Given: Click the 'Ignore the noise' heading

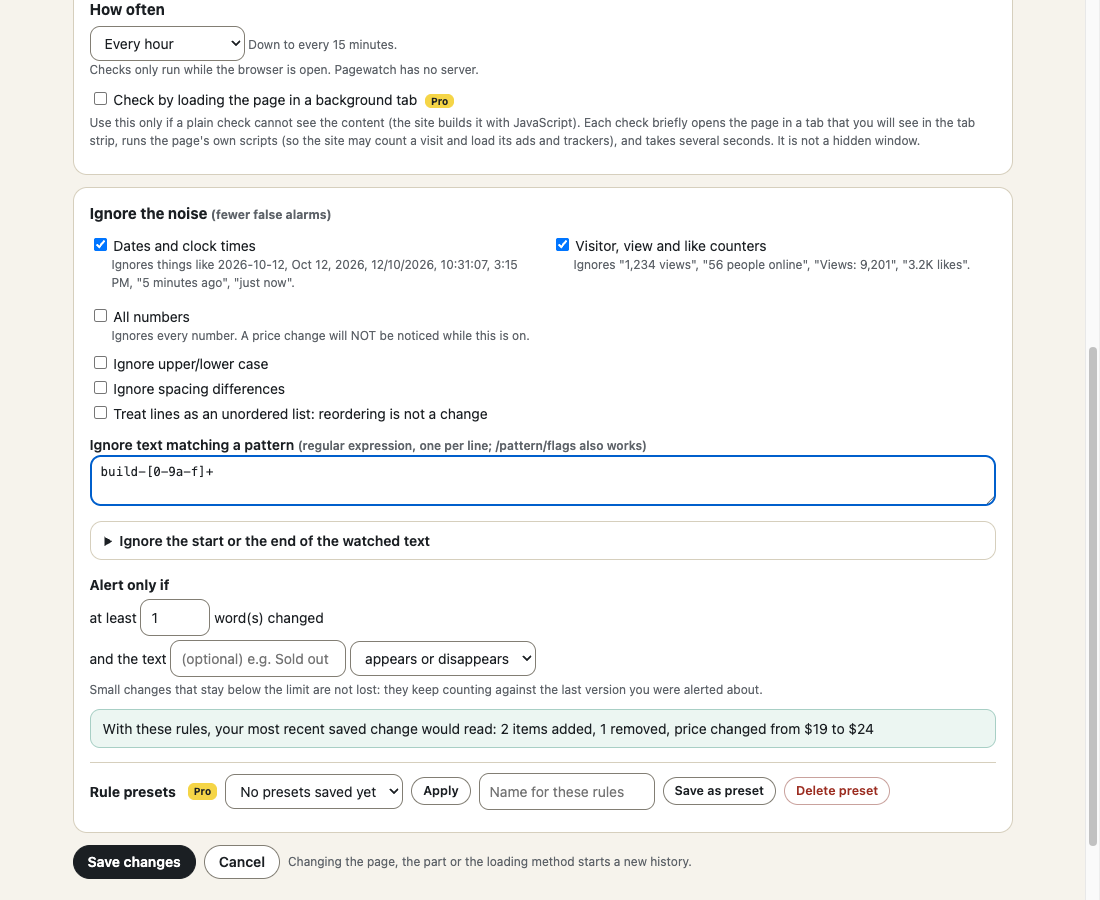Looking at the screenshot, I should [x=148, y=214].
